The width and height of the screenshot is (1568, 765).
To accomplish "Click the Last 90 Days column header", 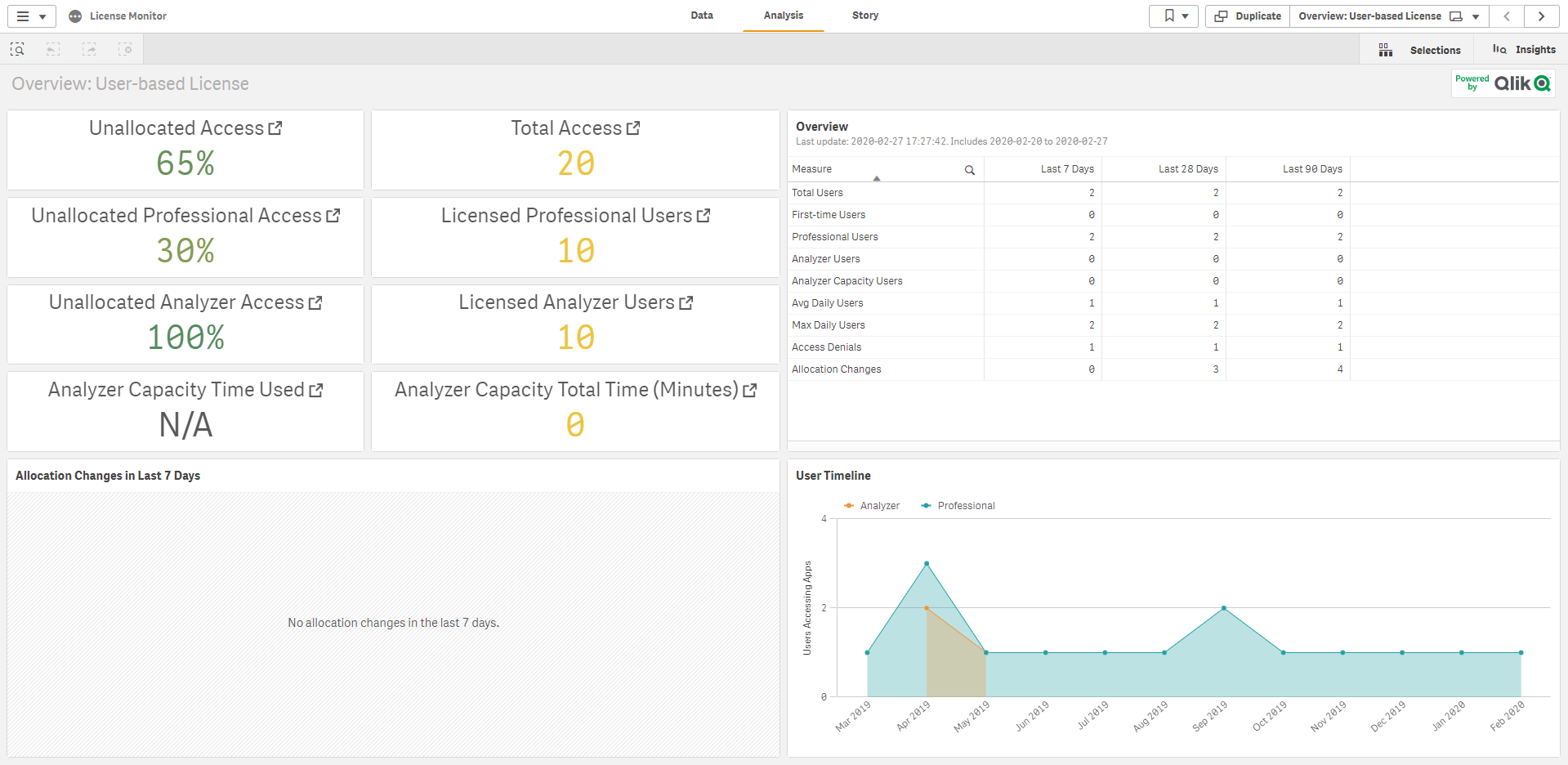I will click(x=1289, y=169).
